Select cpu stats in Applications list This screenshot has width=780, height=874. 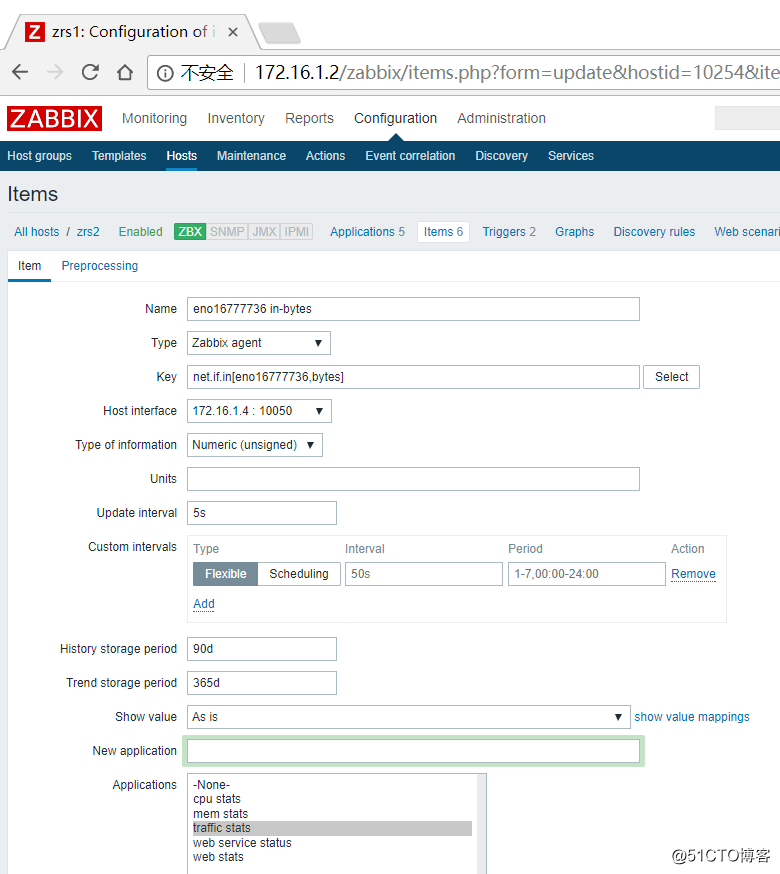(332, 799)
